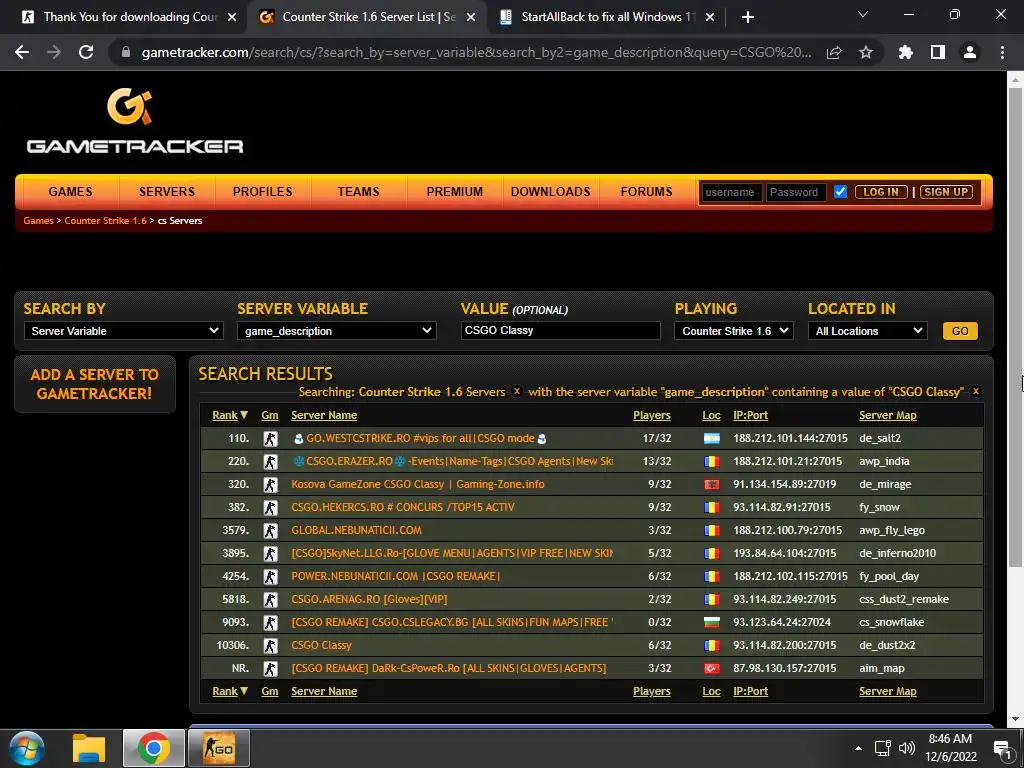
Task: Open Playing Counter Strike 1.6 dropdown
Action: click(734, 331)
